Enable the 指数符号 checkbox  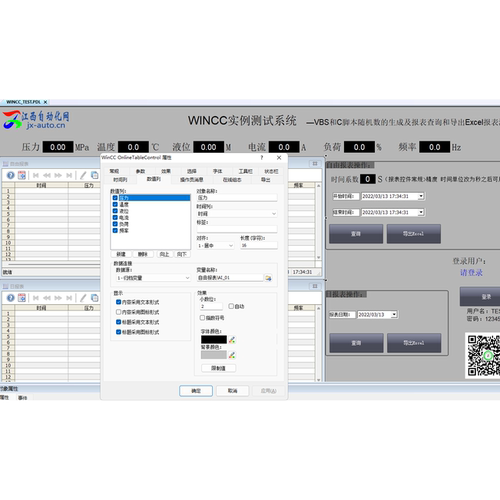point(202,318)
